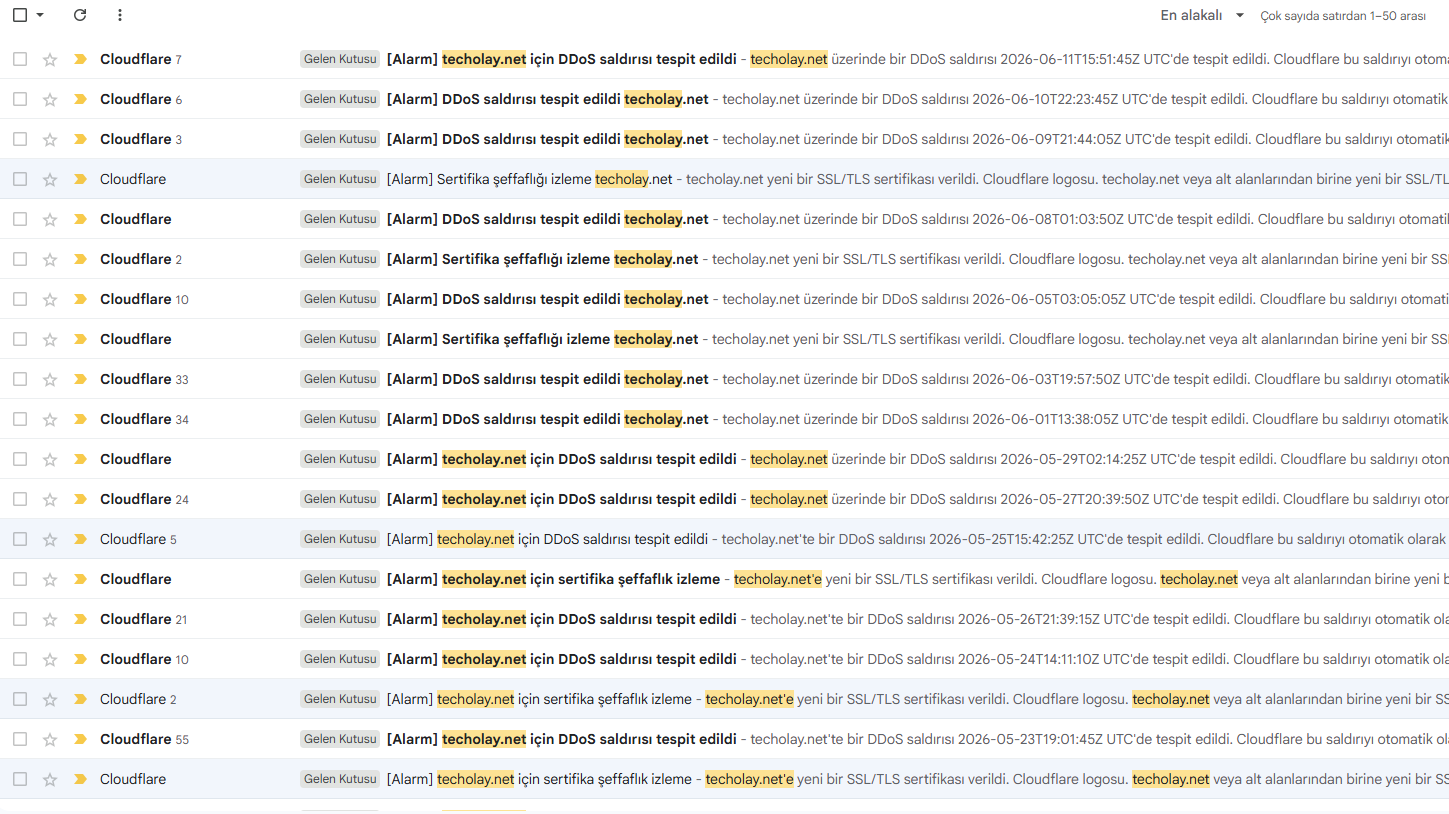
Task: Click the 'Cloudflare' sender on 2026-05-29 row
Action: (136, 459)
